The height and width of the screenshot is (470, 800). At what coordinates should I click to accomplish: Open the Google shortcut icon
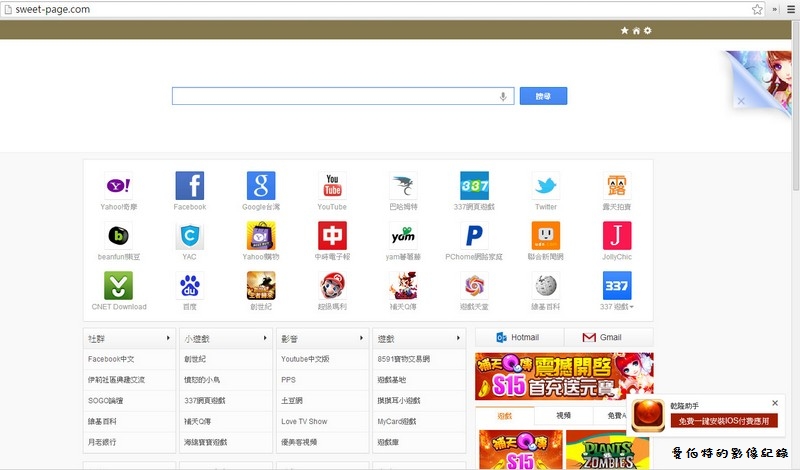point(261,186)
